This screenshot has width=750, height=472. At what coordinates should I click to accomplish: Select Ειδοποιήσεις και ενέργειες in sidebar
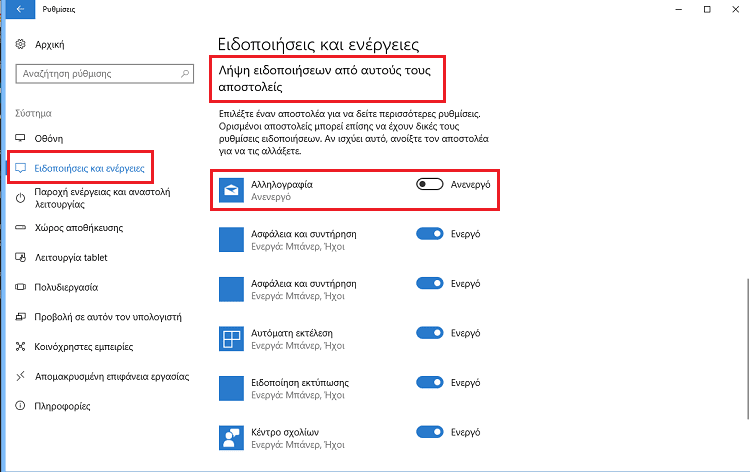click(x=89, y=168)
